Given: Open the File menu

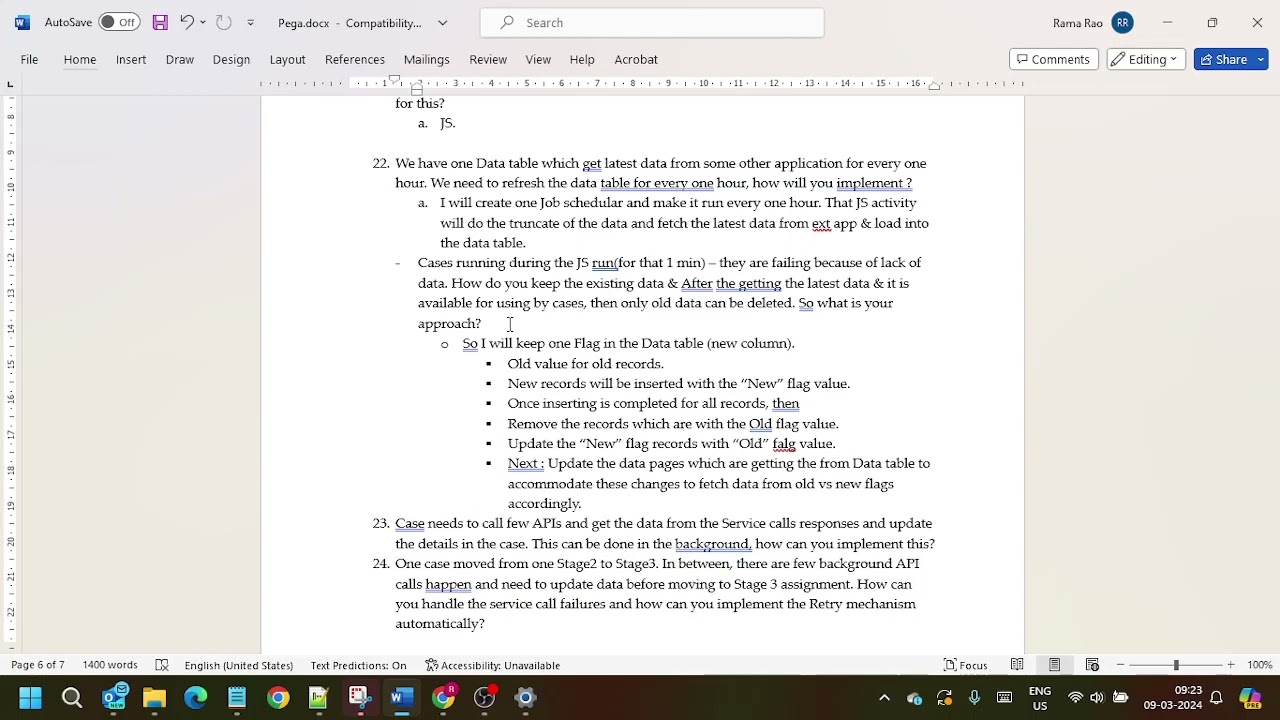Looking at the screenshot, I should (x=29, y=59).
